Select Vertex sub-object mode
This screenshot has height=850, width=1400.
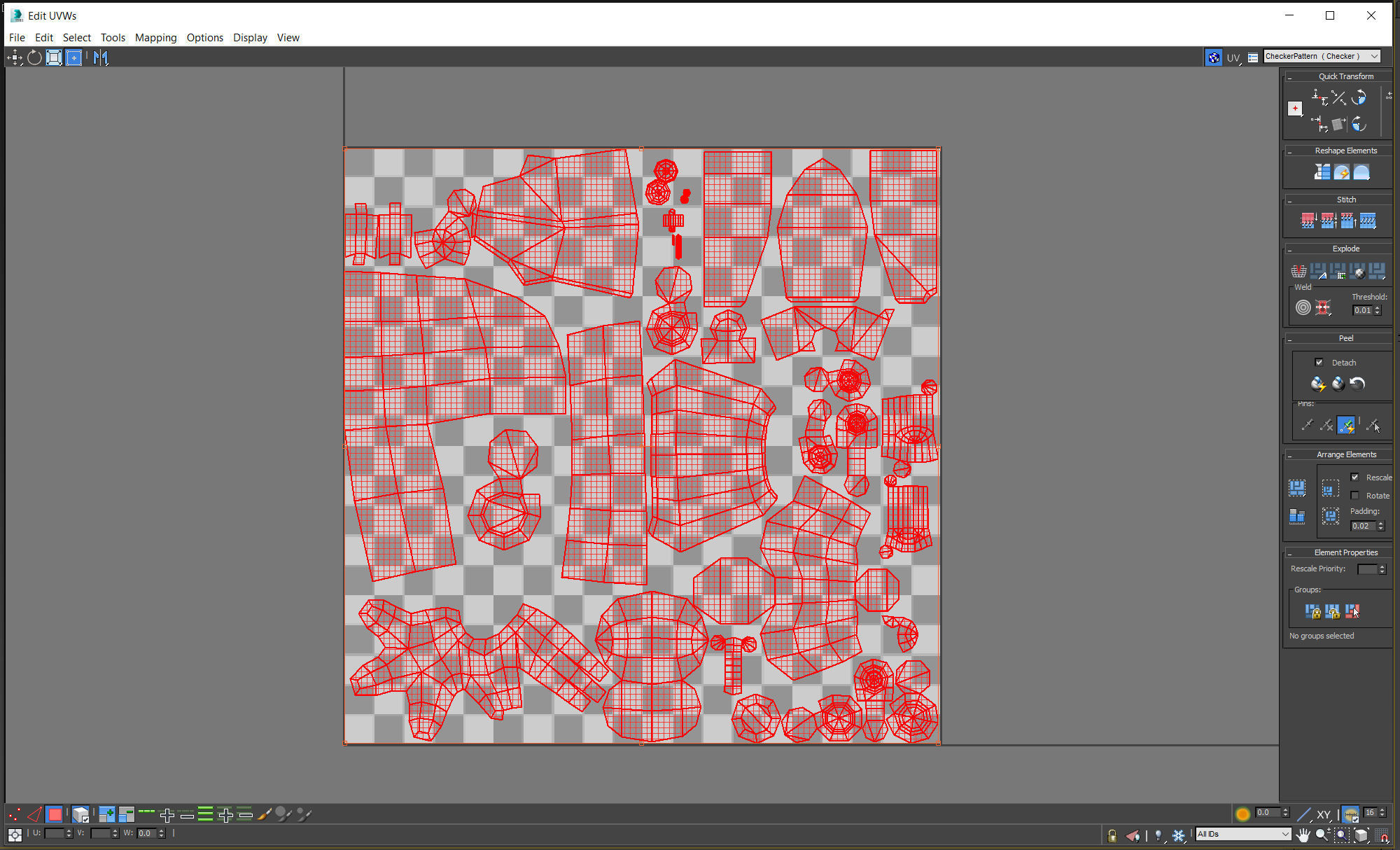pyautogui.click(x=14, y=814)
